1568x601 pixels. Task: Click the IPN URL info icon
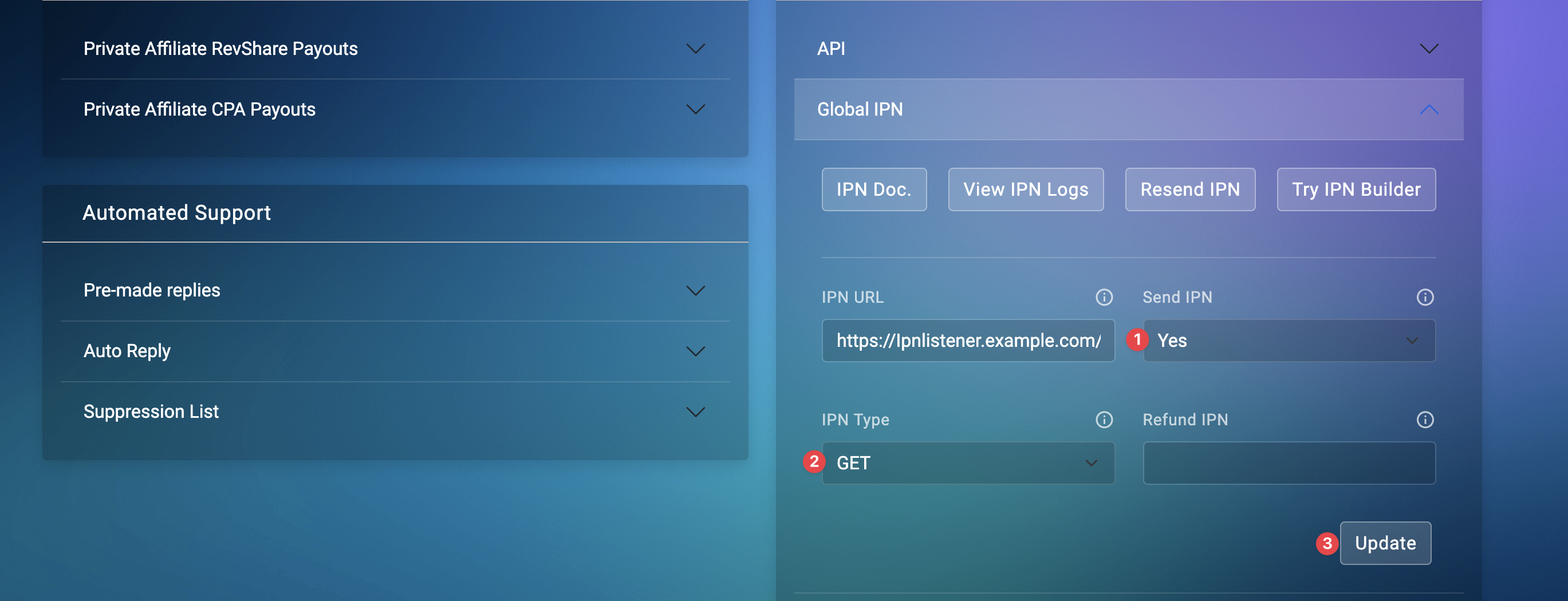point(1104,298)
